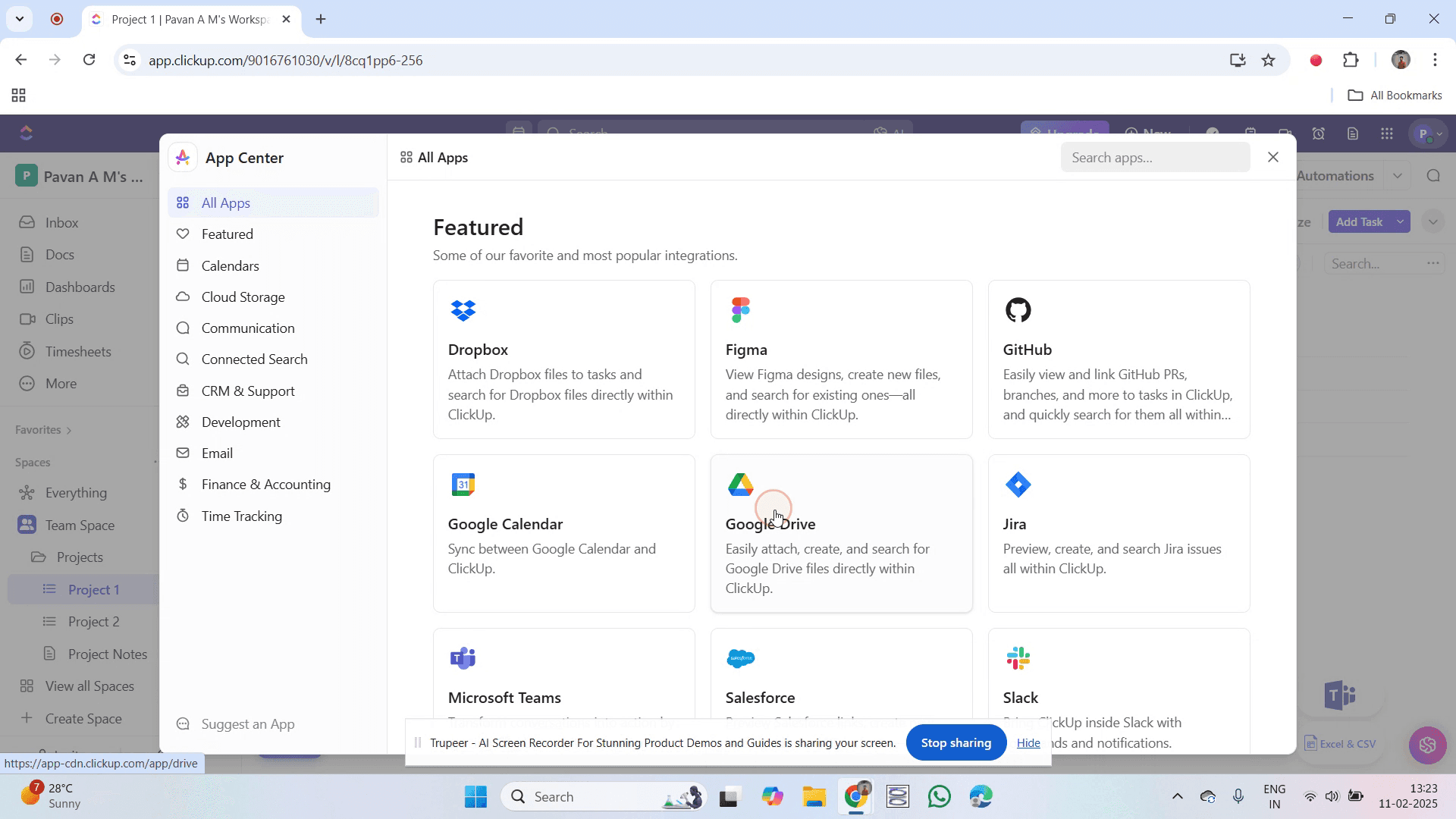Type in the Search apps field
Image resolution: width=1456 pixels, height=819 pixels.
tap(1154, 158)
